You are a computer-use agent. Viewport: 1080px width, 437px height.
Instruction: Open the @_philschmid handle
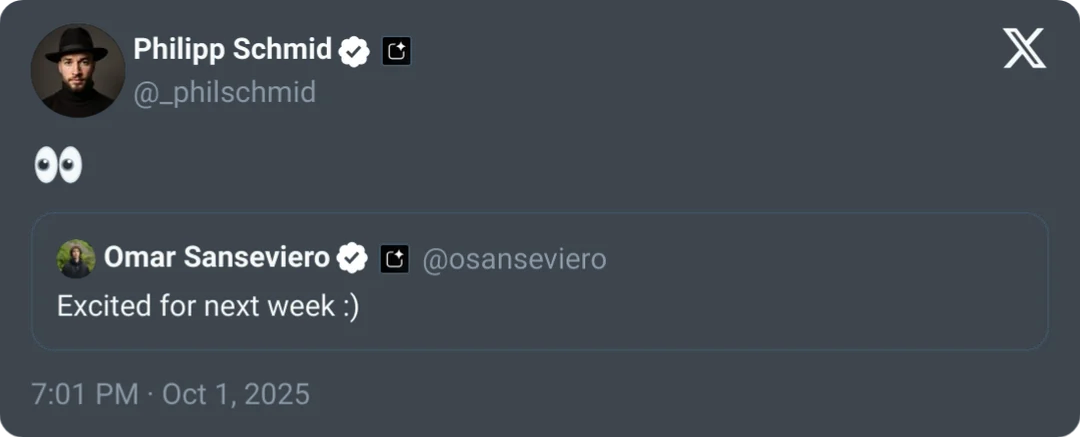point(225,93)
